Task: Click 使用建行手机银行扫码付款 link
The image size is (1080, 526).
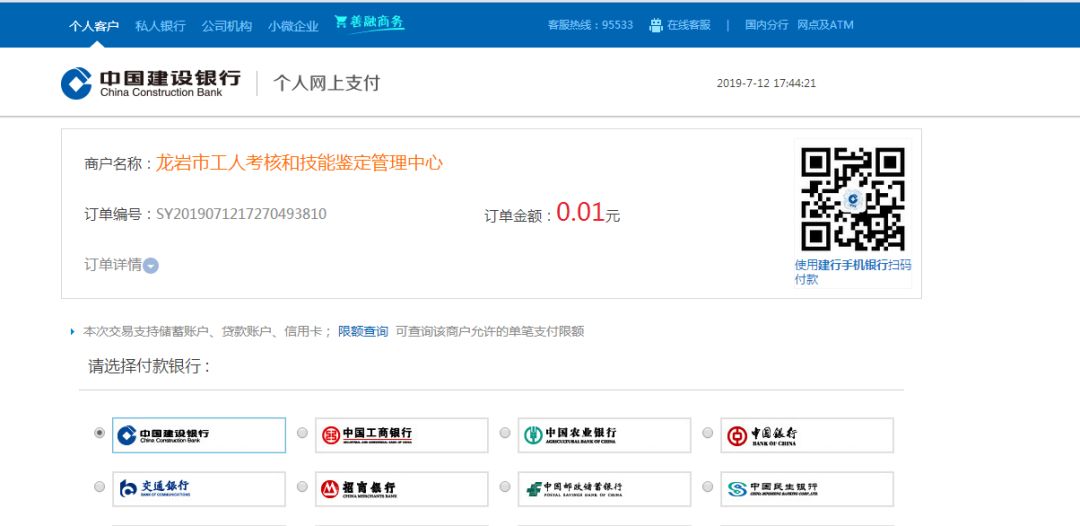Action: pos(853,272)
